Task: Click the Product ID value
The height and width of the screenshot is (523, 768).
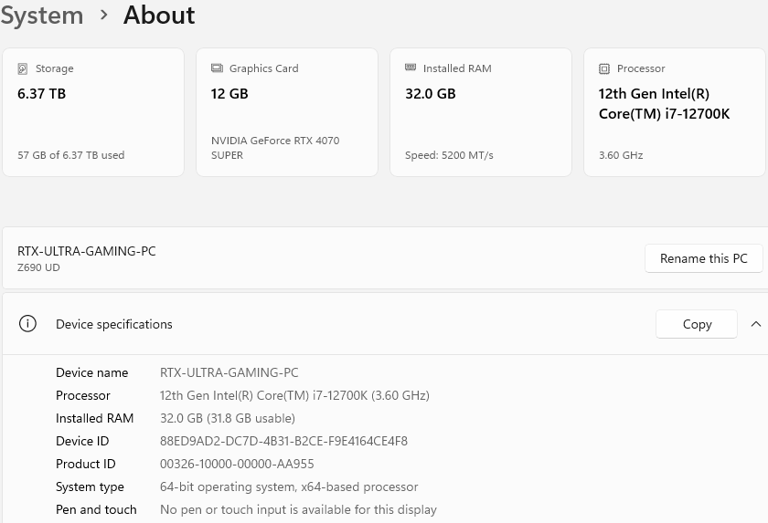Action: [237, 464]
